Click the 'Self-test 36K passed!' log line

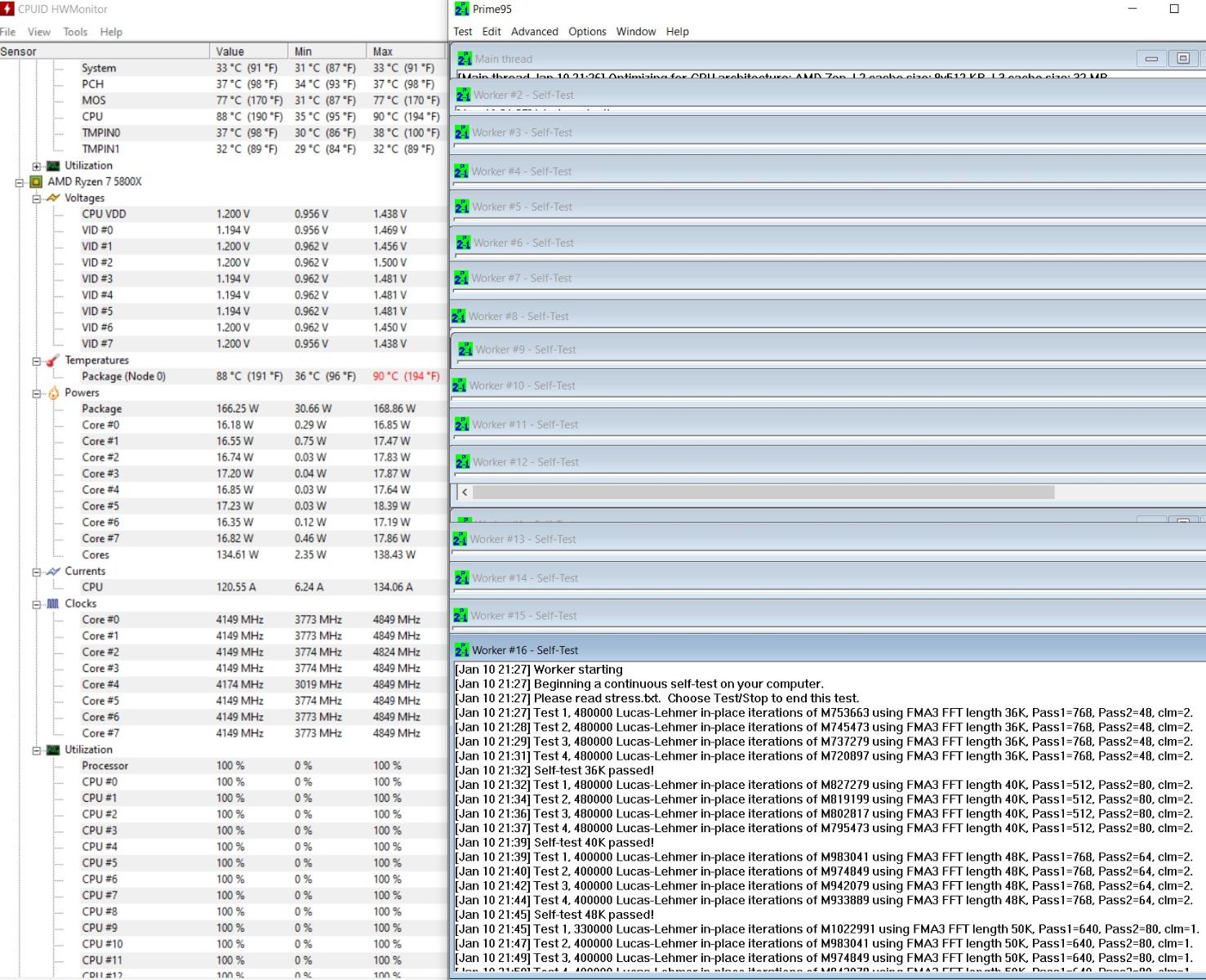coord(554,770)
